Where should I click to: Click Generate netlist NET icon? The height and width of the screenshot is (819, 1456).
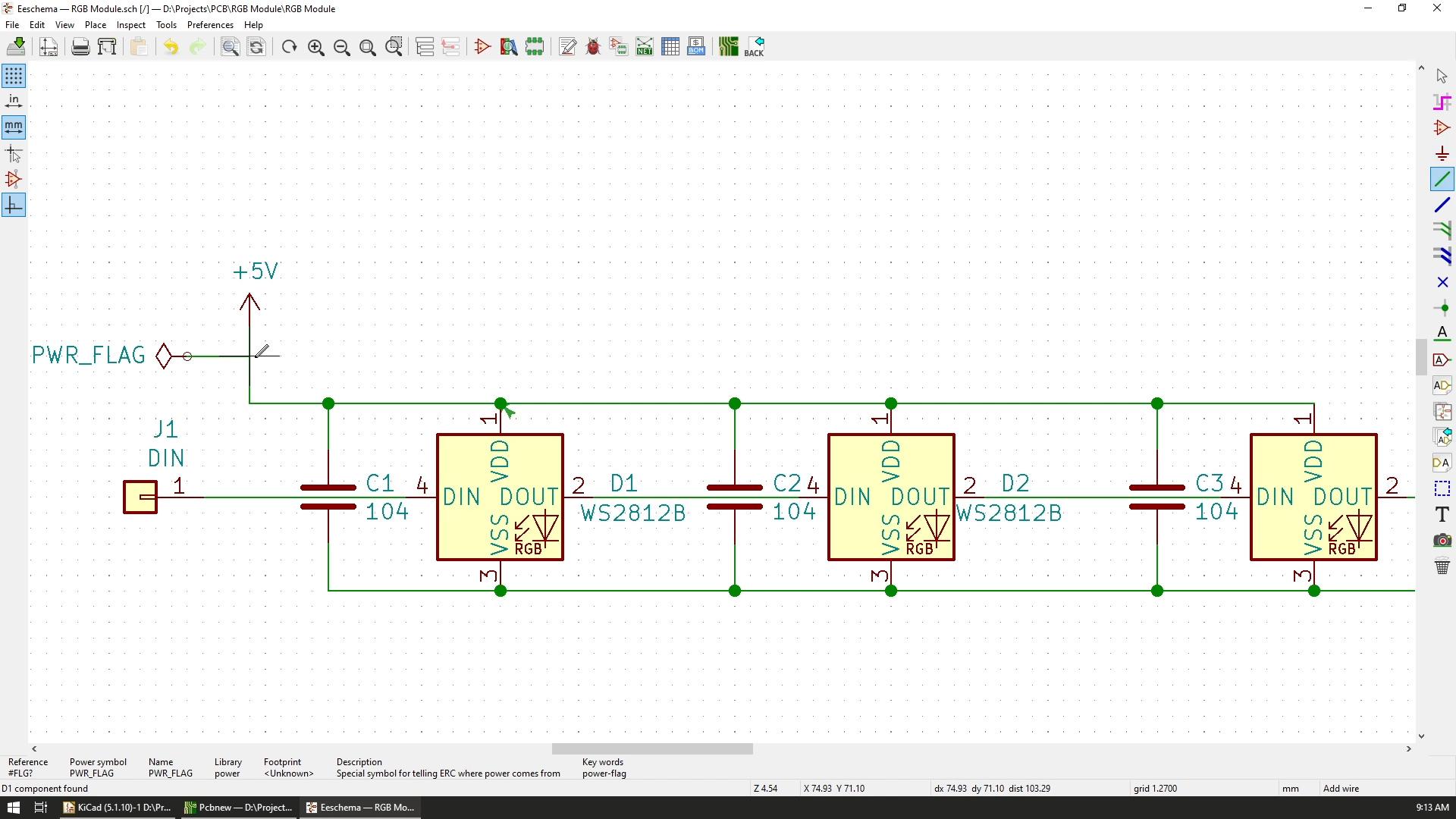point(645,47)
